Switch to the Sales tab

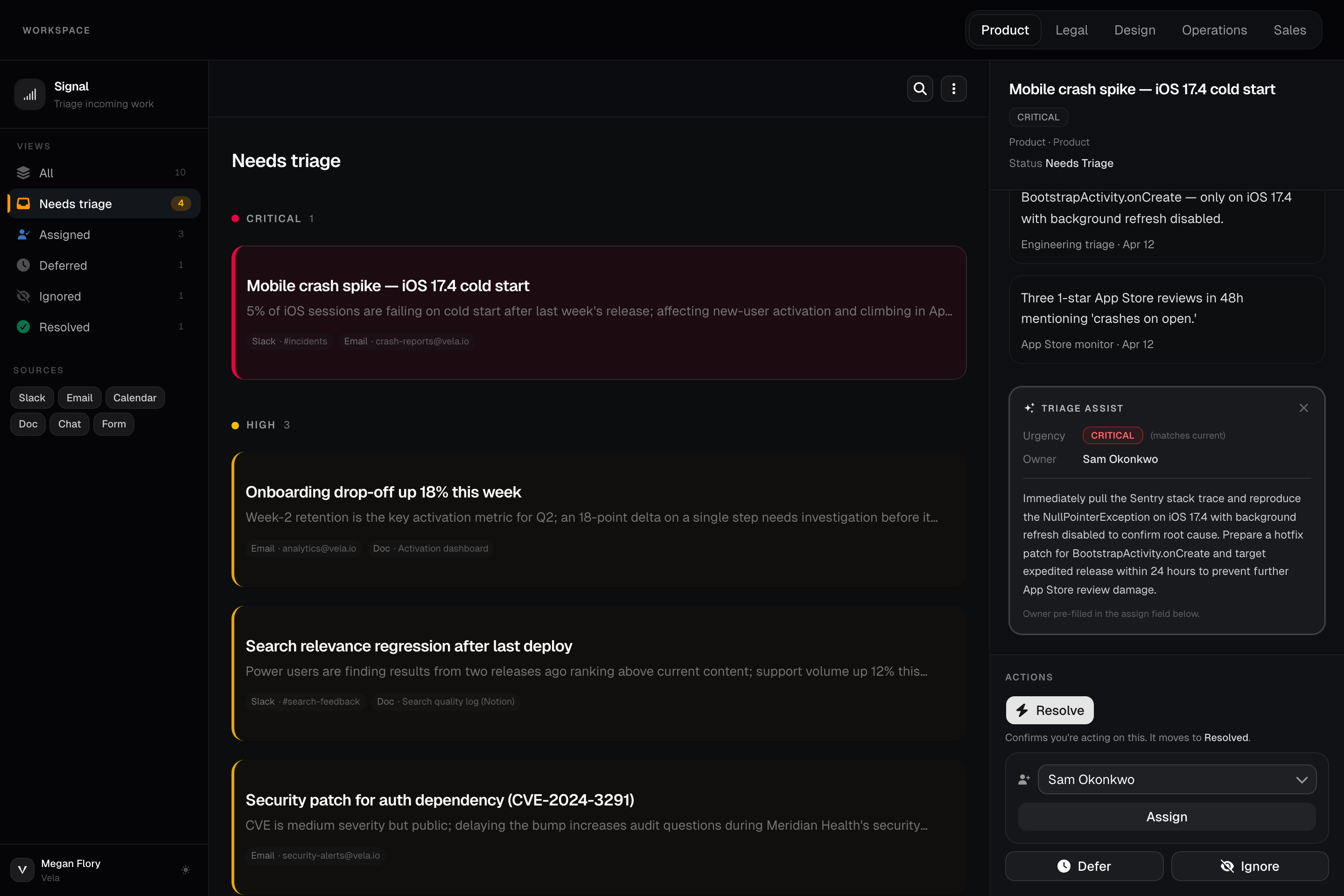point(1290,30)
